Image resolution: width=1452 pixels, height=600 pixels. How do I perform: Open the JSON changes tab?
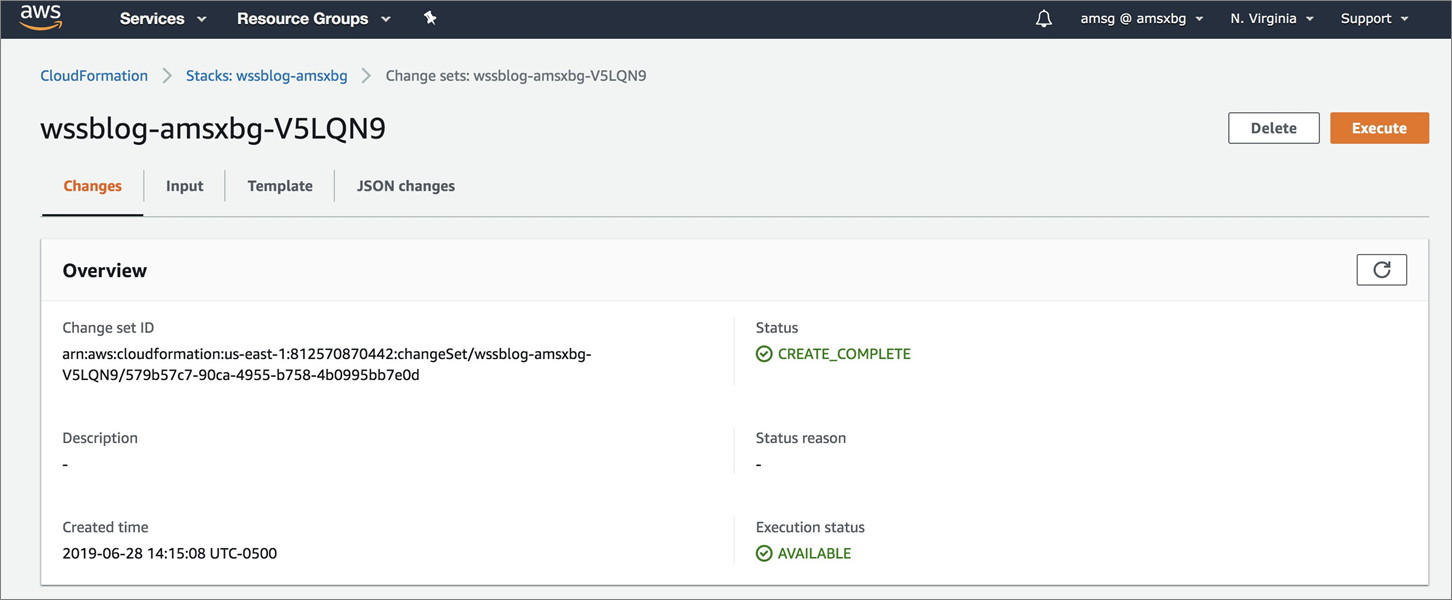406,186
